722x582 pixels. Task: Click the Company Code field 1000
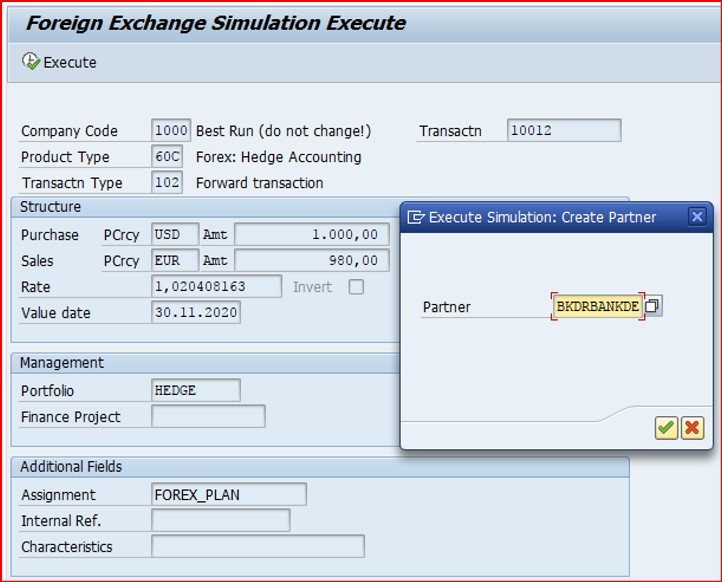(x=171, y=130)
